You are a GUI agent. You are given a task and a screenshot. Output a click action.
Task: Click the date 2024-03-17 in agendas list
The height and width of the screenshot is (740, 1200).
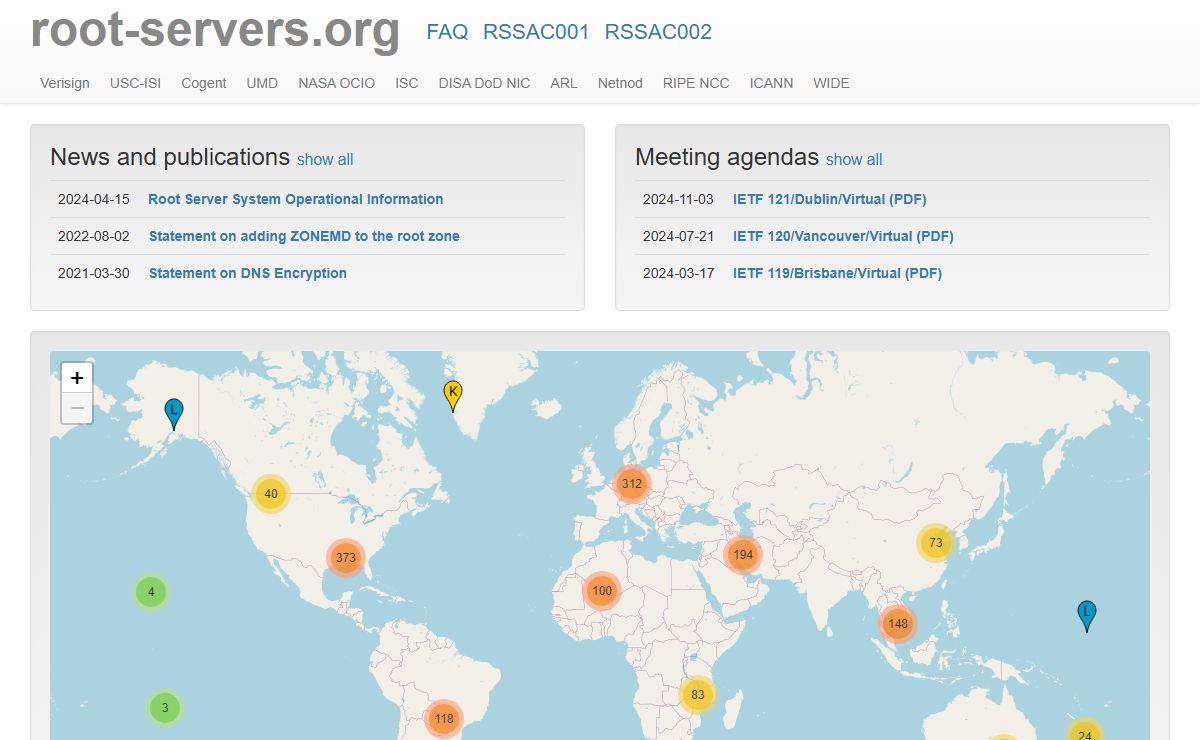coord(679,273)
